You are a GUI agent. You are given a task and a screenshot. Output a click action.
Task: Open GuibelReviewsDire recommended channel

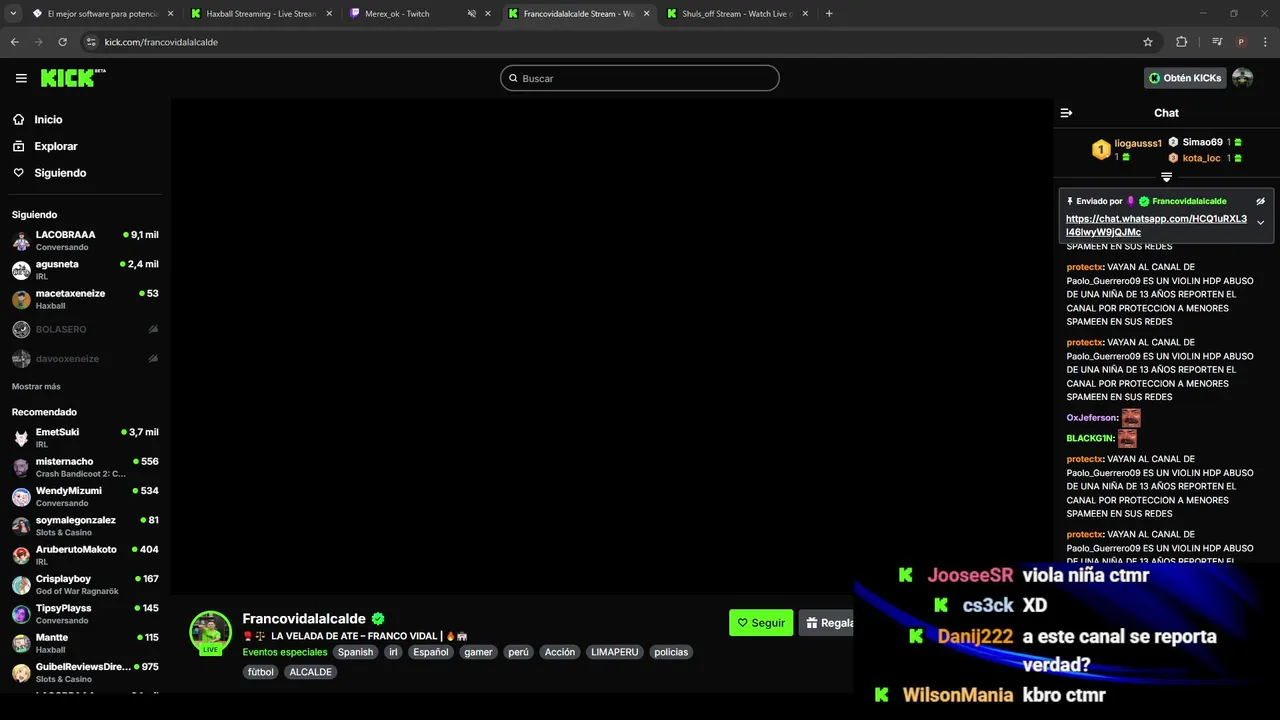[x=85, y=672]
